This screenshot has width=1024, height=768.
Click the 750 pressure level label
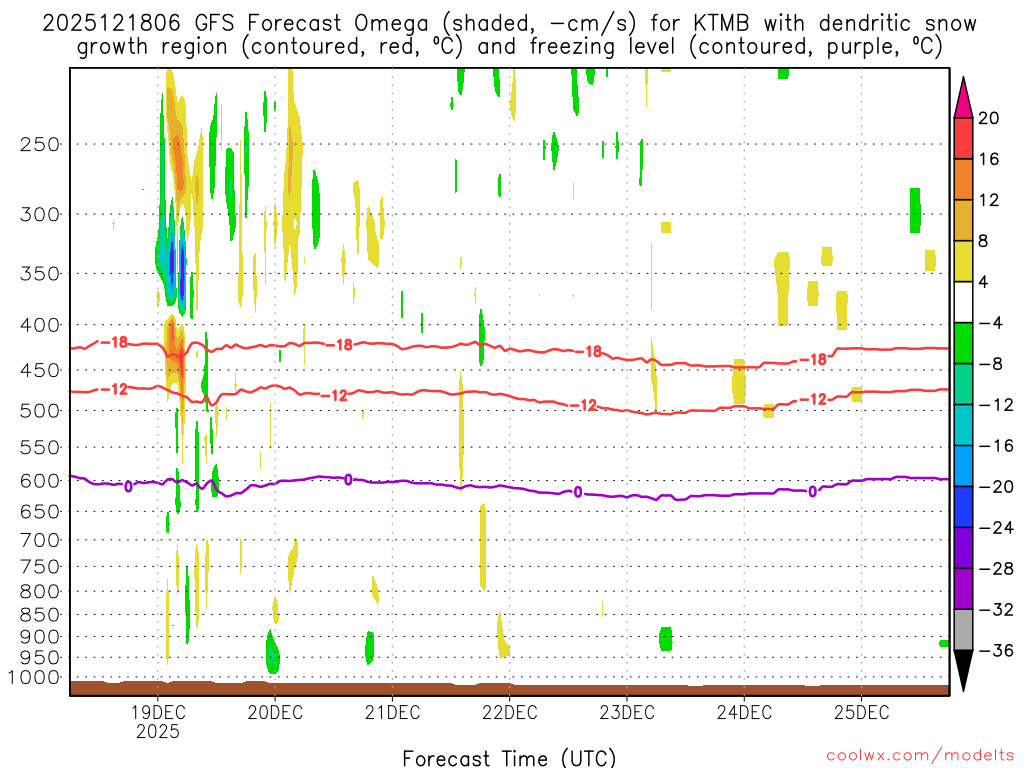[x=40, y=567]
